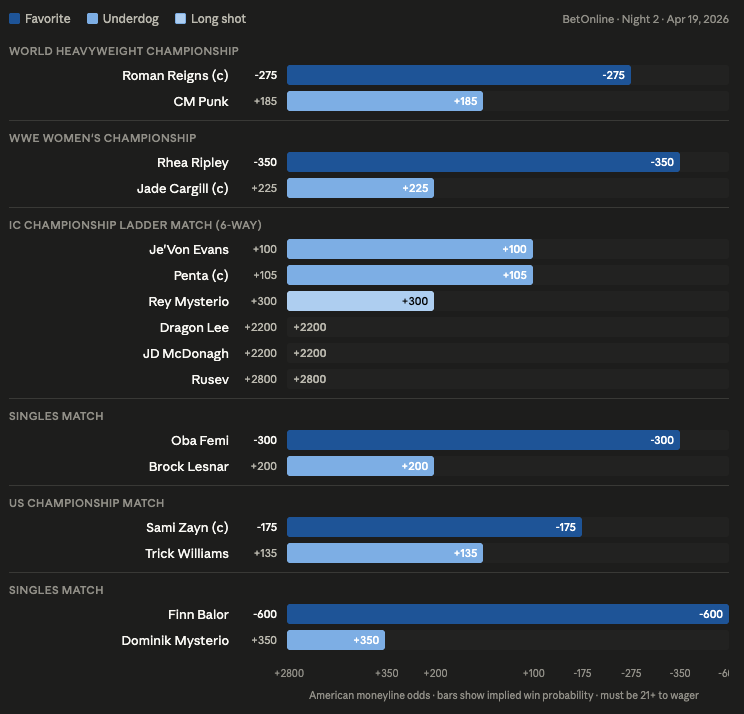
Task: Select the Roman Reigns -275 bar
Action: coord(458,75)
